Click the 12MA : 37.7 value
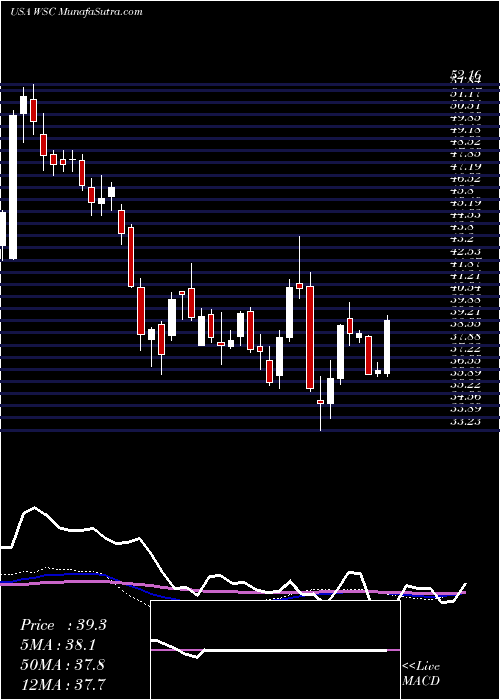The width and height of the screenshot is (500, 700). pyautogui.click(x=63, y=684)
